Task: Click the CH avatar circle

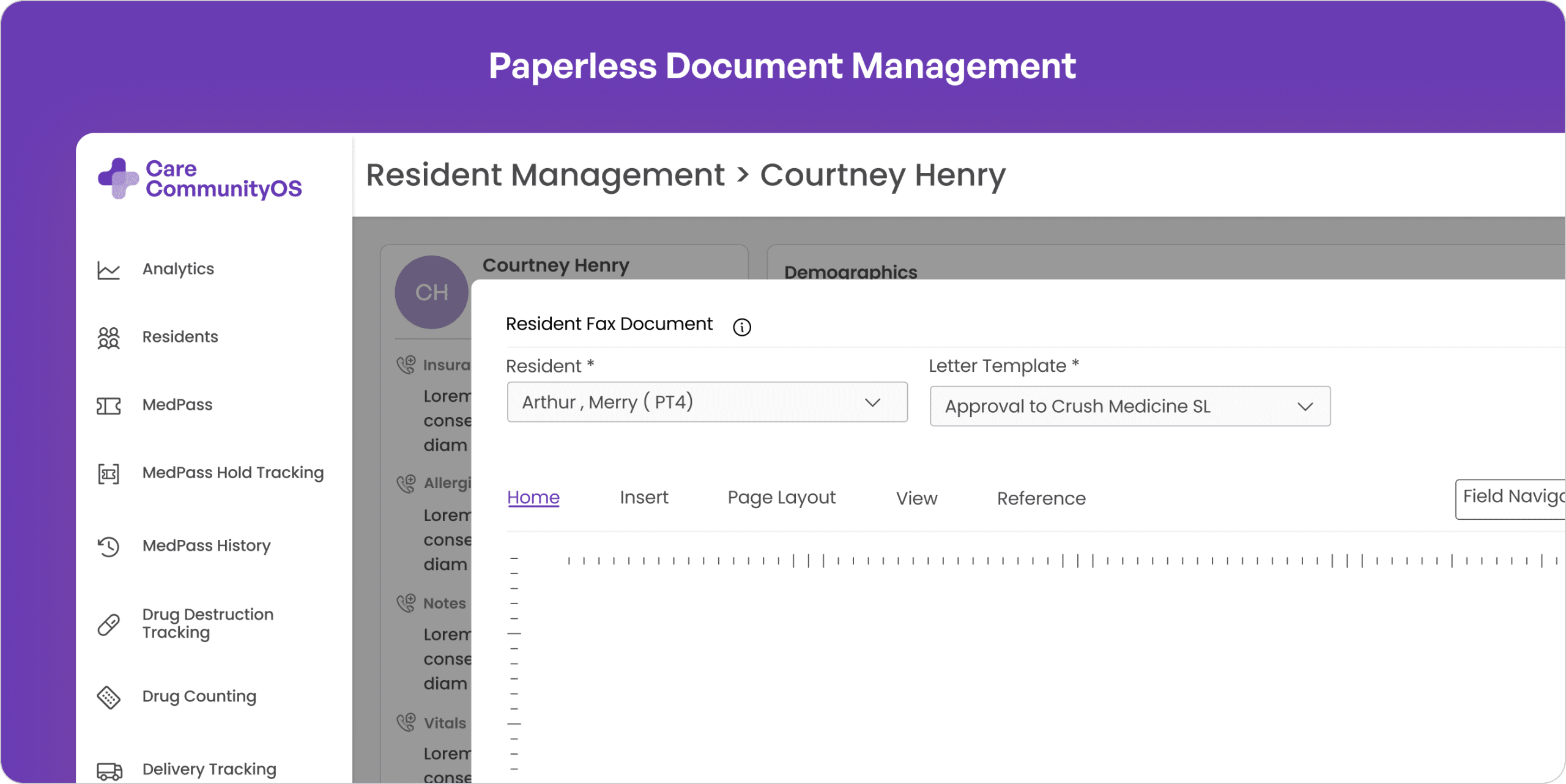Action: pos(432,292)
